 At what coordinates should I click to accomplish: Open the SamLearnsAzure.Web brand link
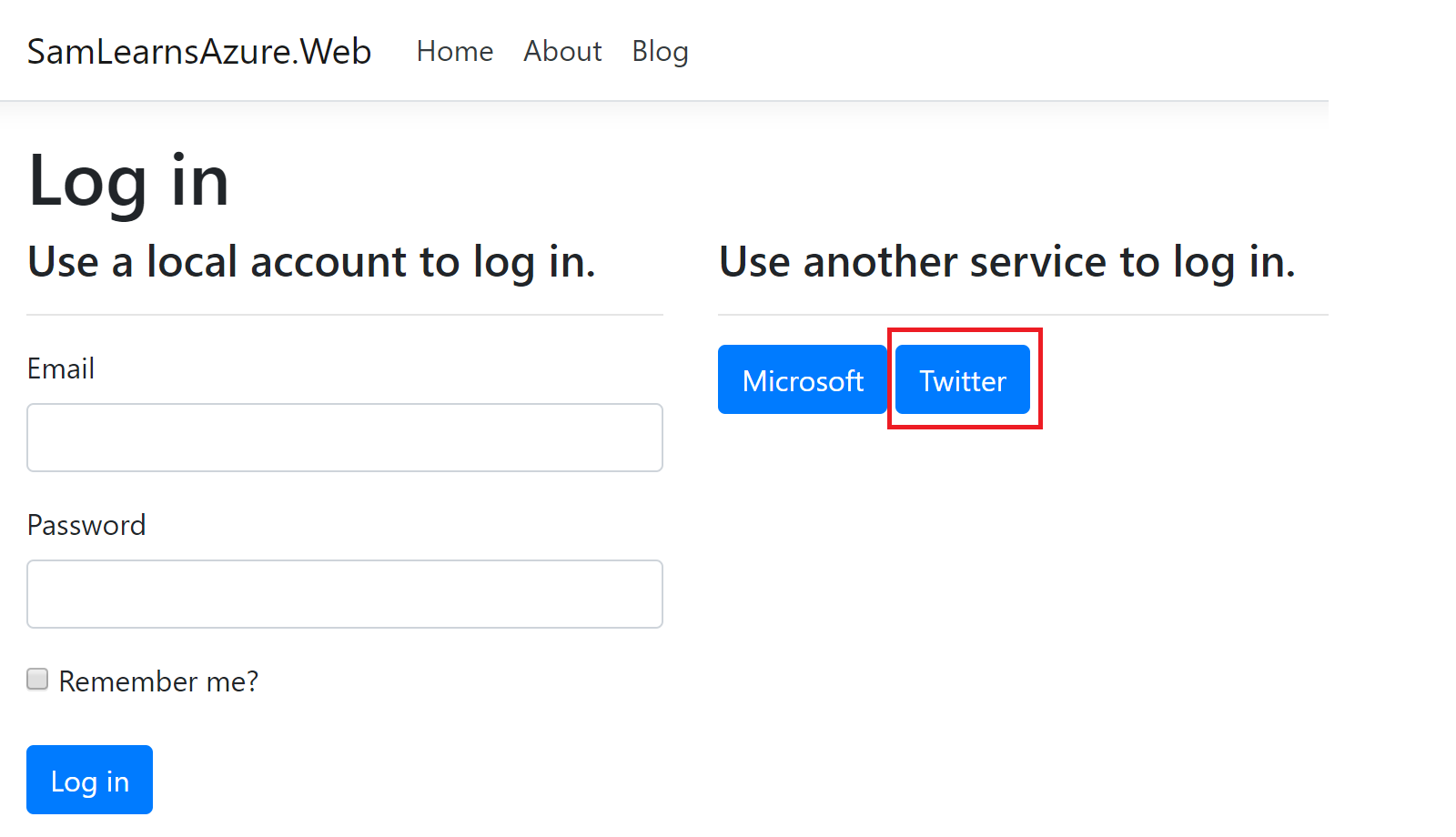pyautogui.click(x=199, y=52)
